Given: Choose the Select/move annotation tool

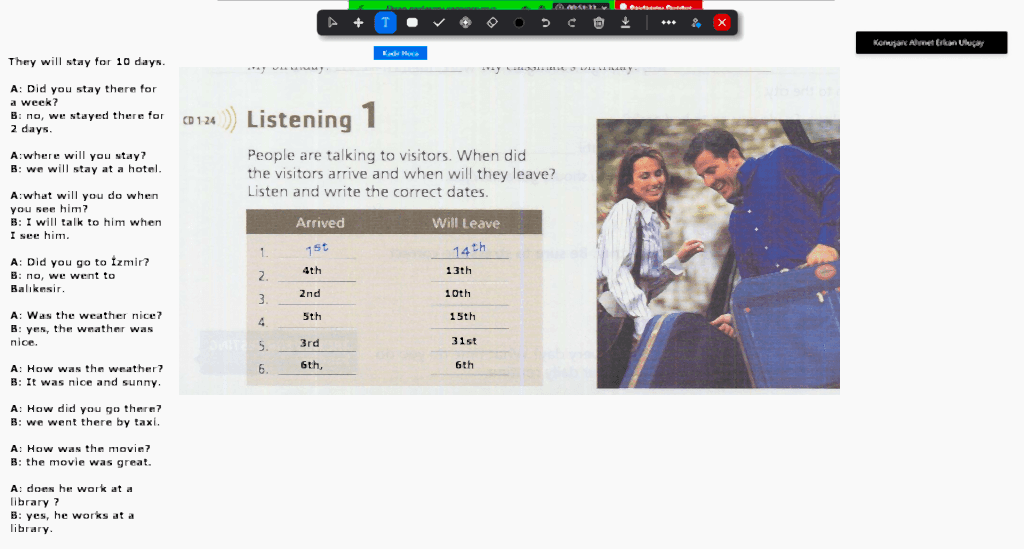Looking at the screenshot, I should click(358, 22).
